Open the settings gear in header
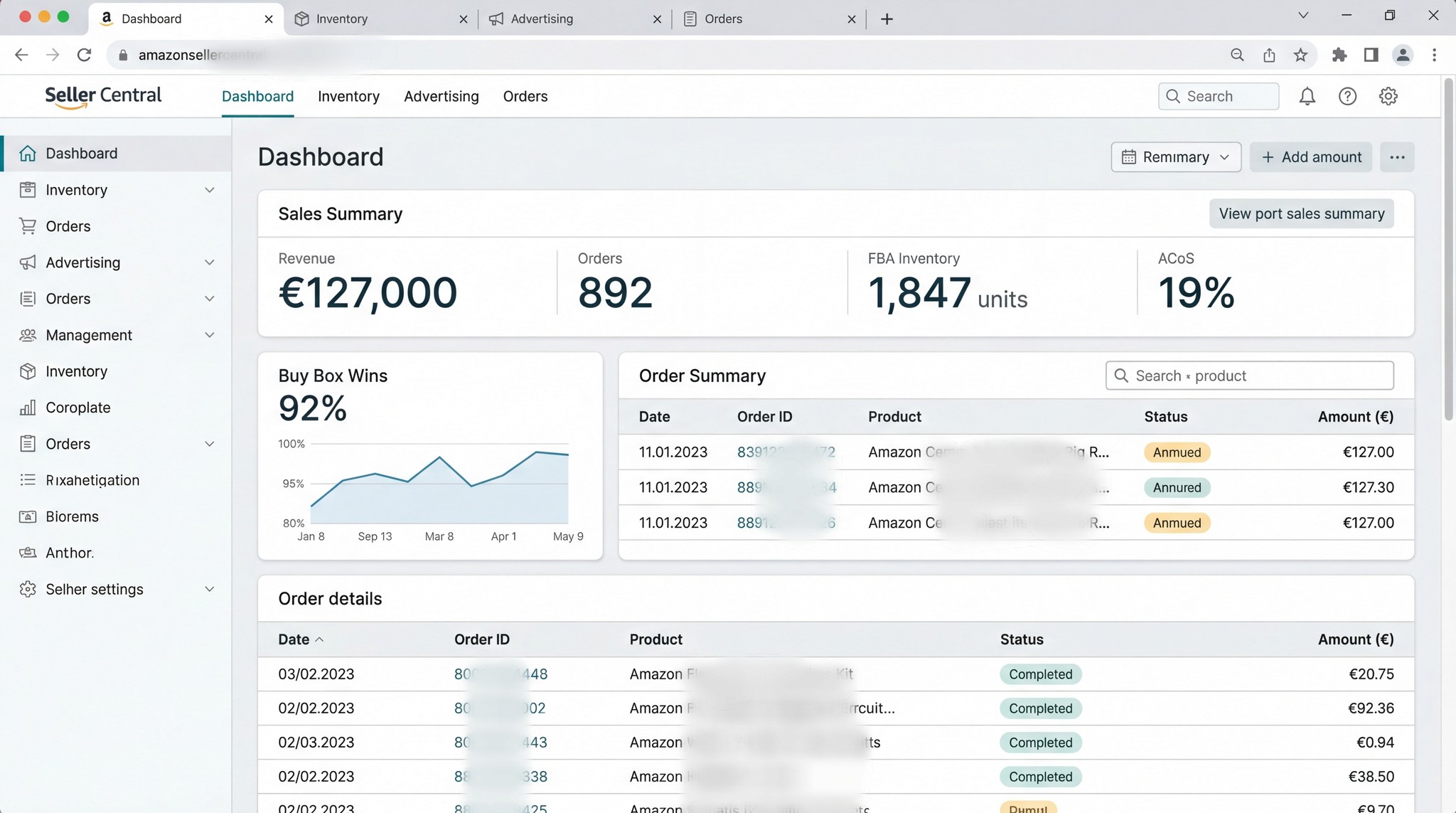The width and height of the screenshot is (1456, 813). (1388, 96)
